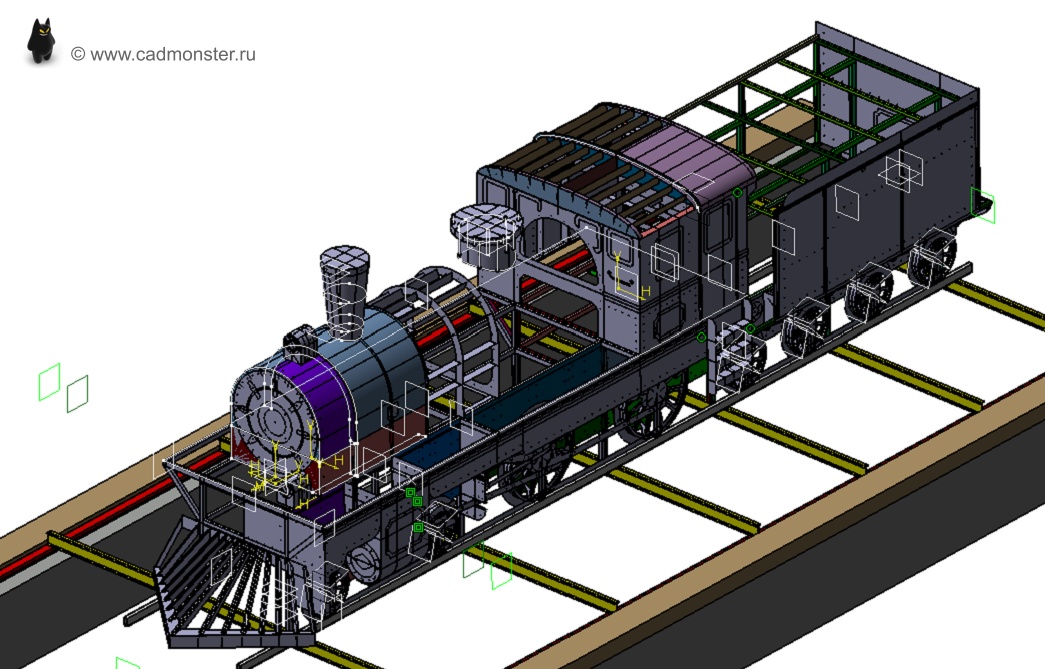The image size is (1045, 669).
Task: Select the yellow axis system on cab
Action: [x=628, y=277]
